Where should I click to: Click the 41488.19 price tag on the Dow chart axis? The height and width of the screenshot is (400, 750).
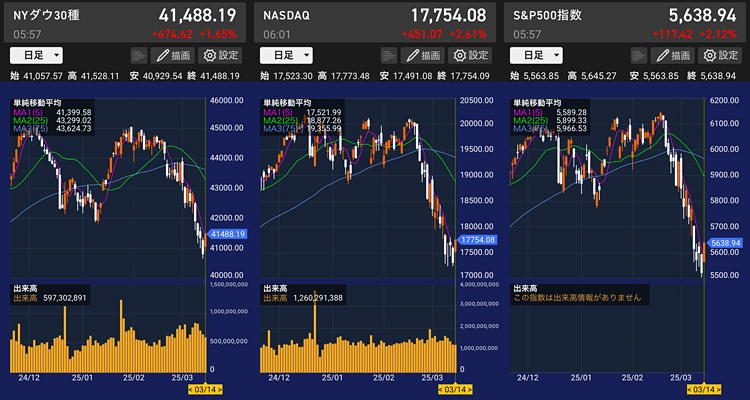point(225,234)
